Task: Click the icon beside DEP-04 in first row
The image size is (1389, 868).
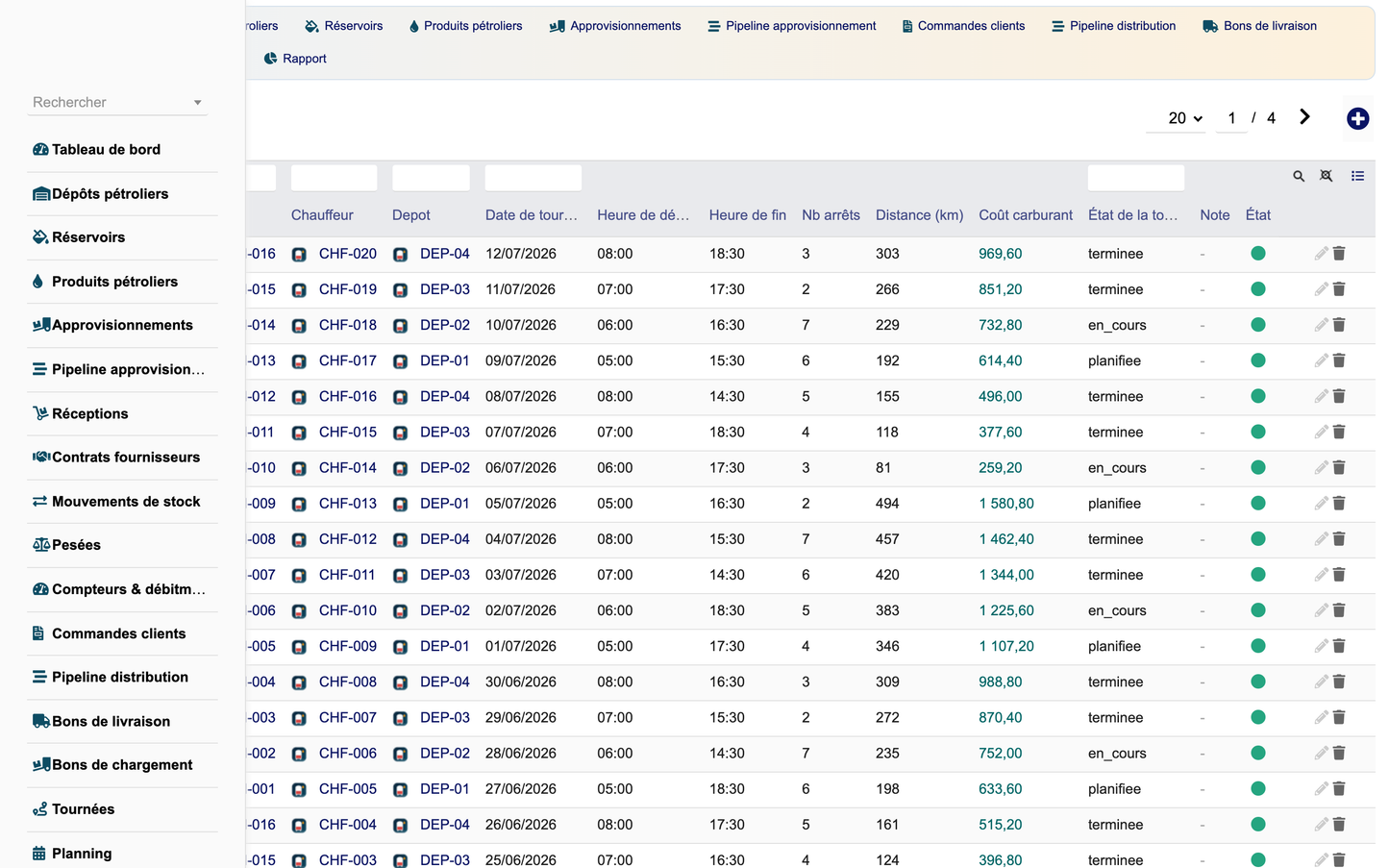Action: pyautogui.click(x=400, y=255)
